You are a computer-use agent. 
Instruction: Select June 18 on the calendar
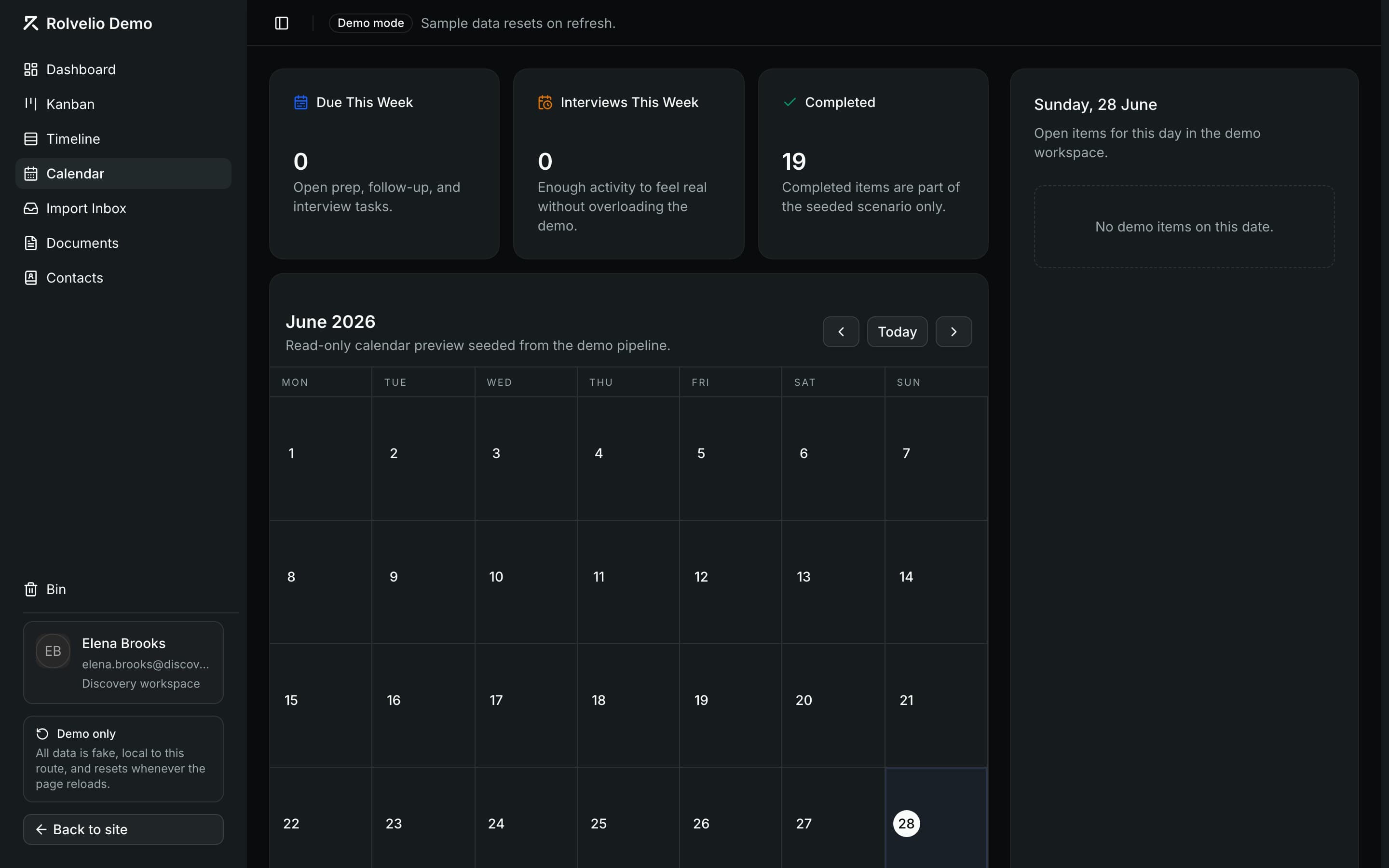coord(628,705)
